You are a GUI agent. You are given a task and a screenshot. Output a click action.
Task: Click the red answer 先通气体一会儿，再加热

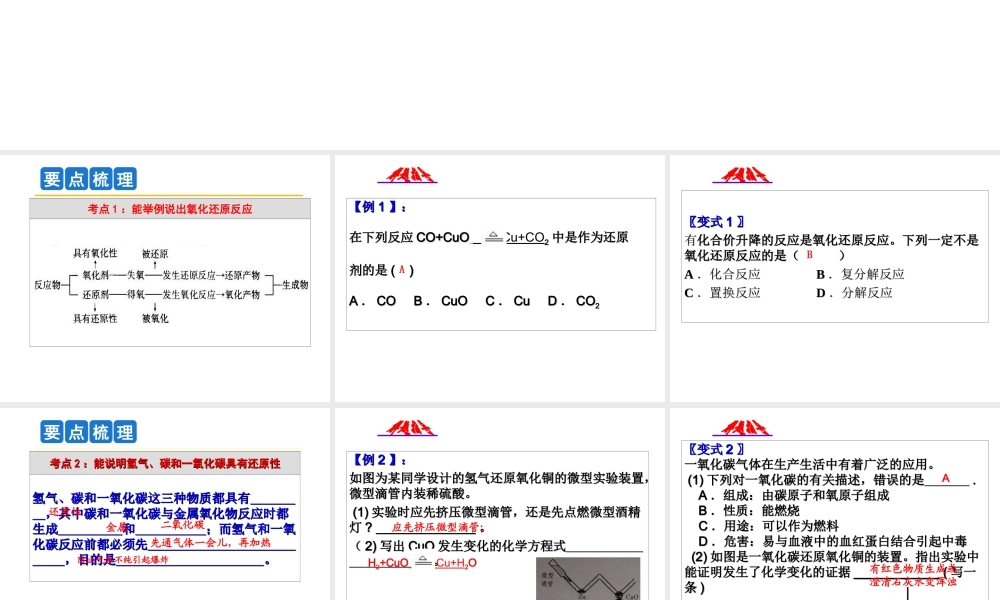[210, 543]
